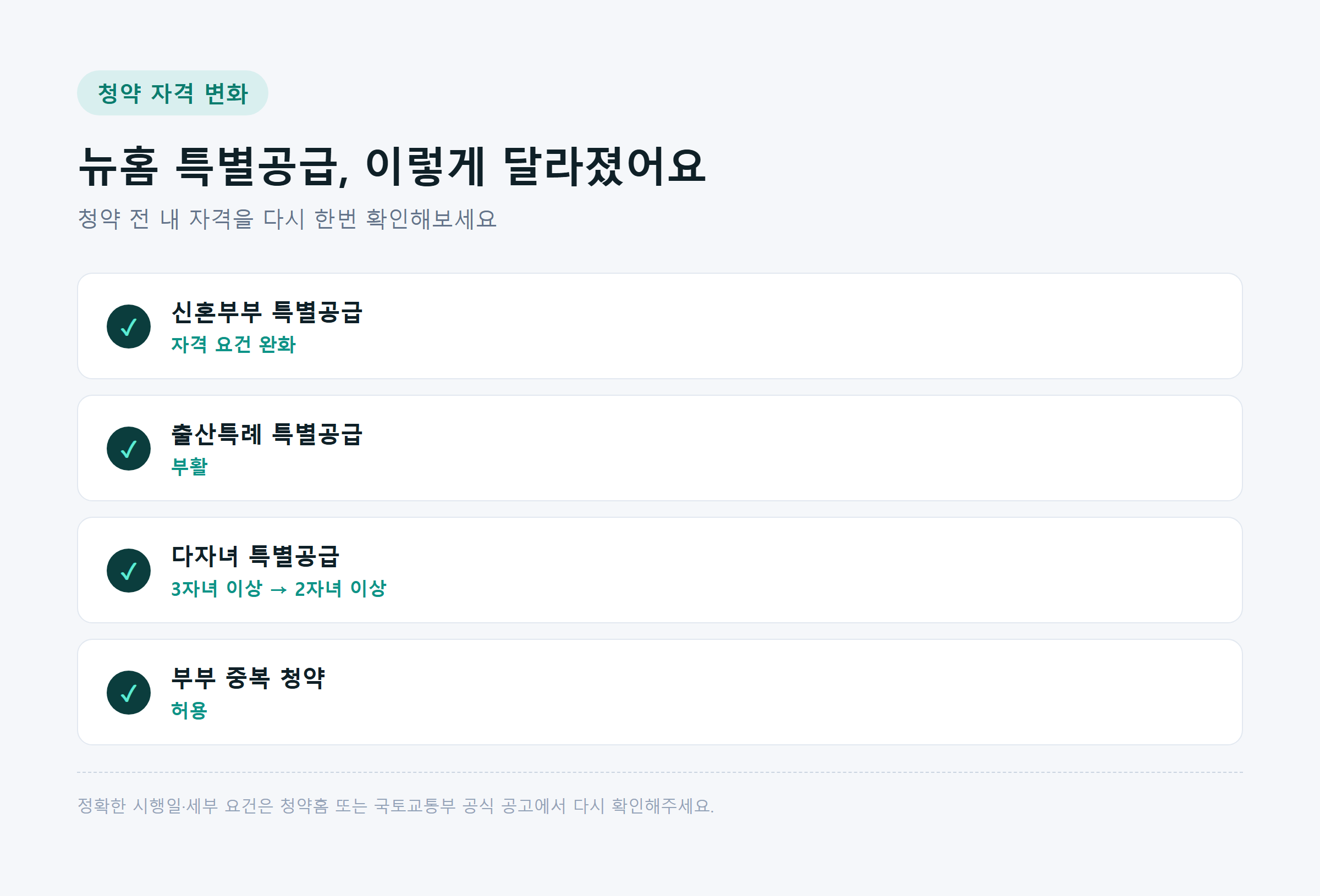This screenshot has width=1320, height=896.
Task: Select the 청약 자격 변화 badge
Action: pos(173,93)
